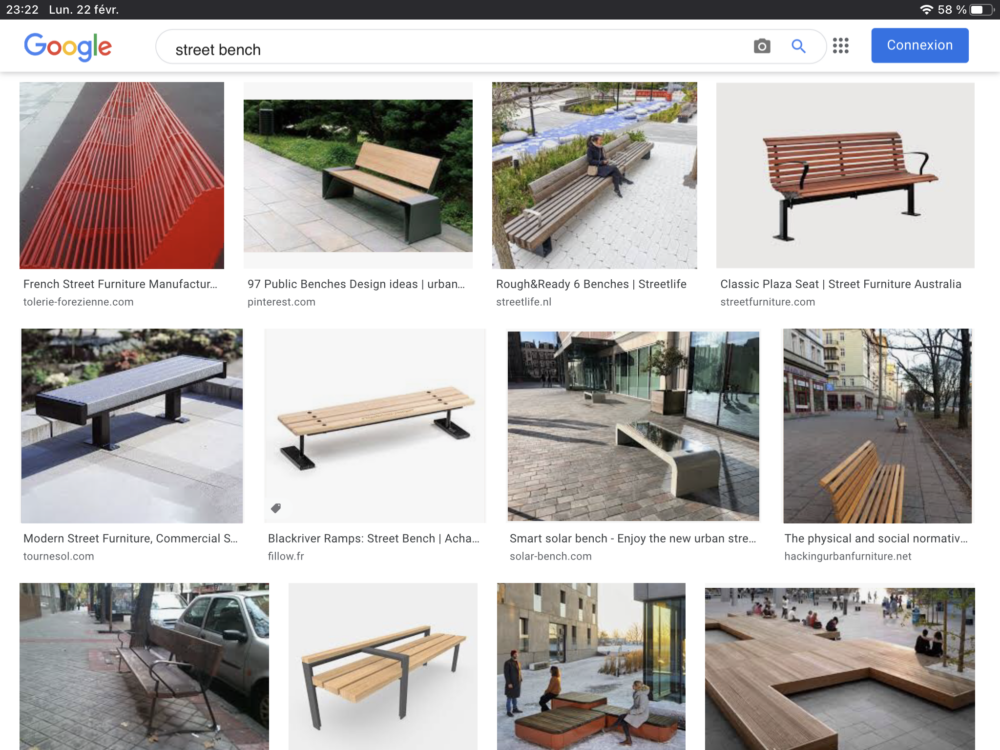The image size is (1000, 750).
Task: Click 'Blackriver Ramps: Street Bench' title link
Action: coord(373,538)
